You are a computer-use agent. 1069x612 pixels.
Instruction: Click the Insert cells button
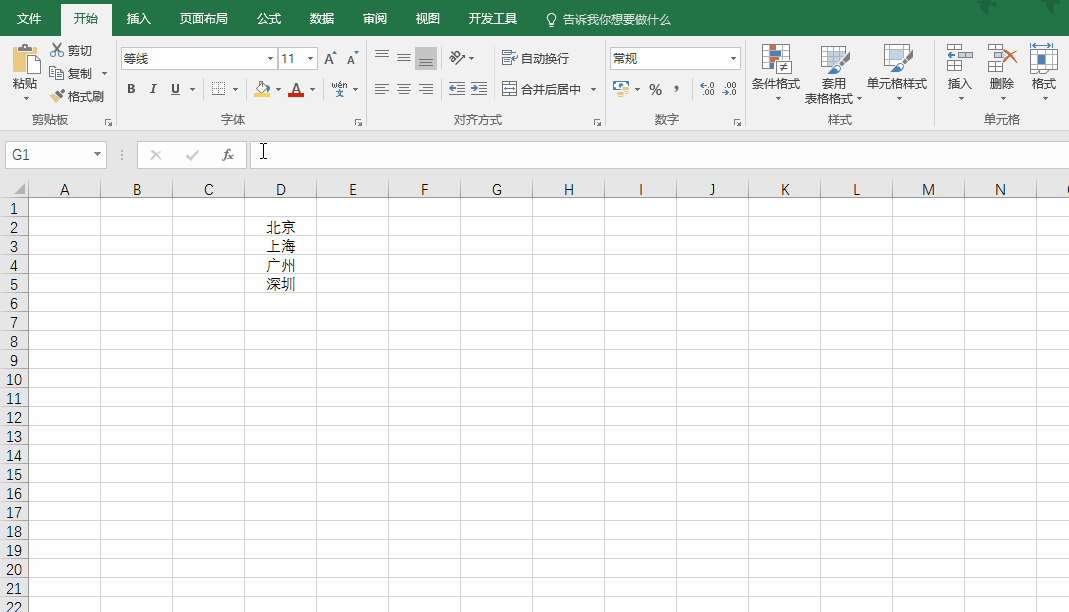959,72
